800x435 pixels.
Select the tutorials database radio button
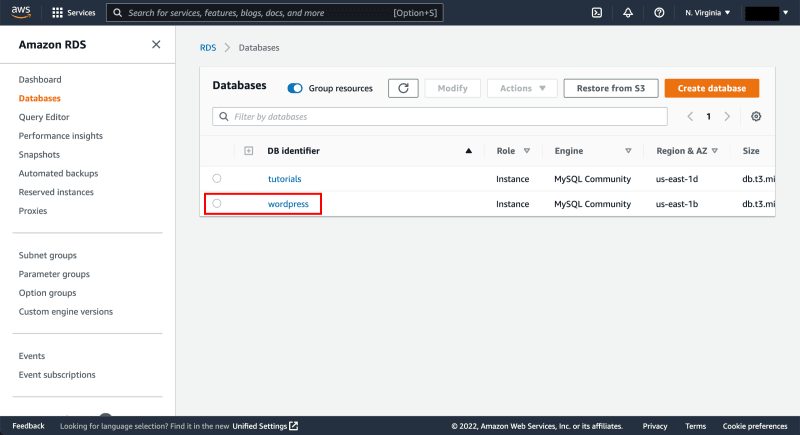point(217,178)
